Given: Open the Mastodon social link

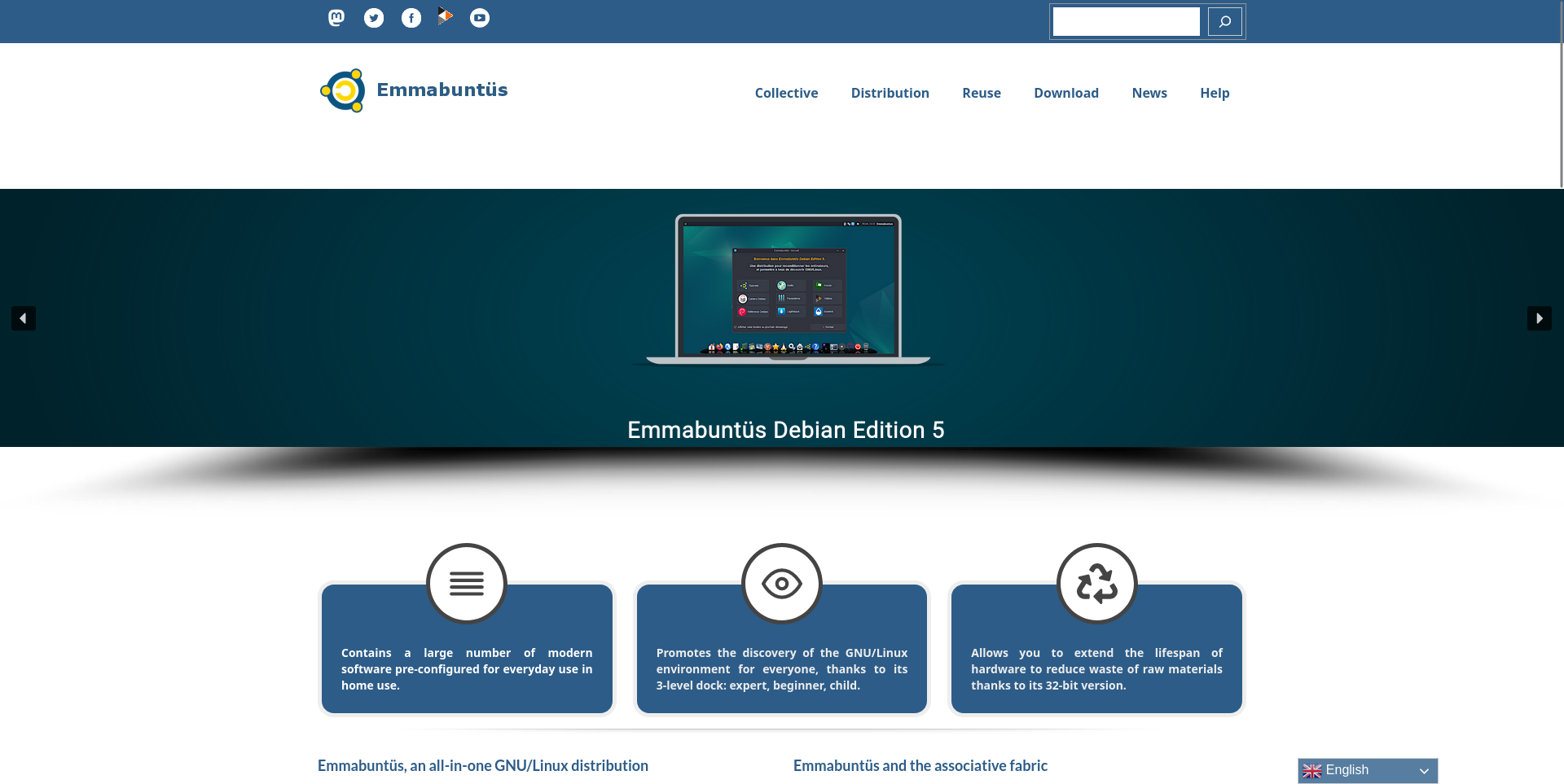Looking at the screenshot, I should click(x=336, y=18).
